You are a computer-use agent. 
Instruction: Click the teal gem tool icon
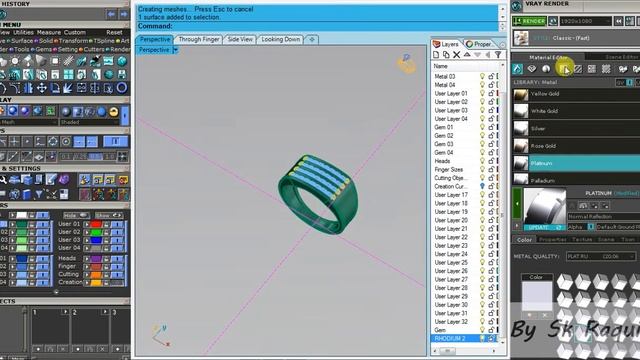click(x=122, y=61)
